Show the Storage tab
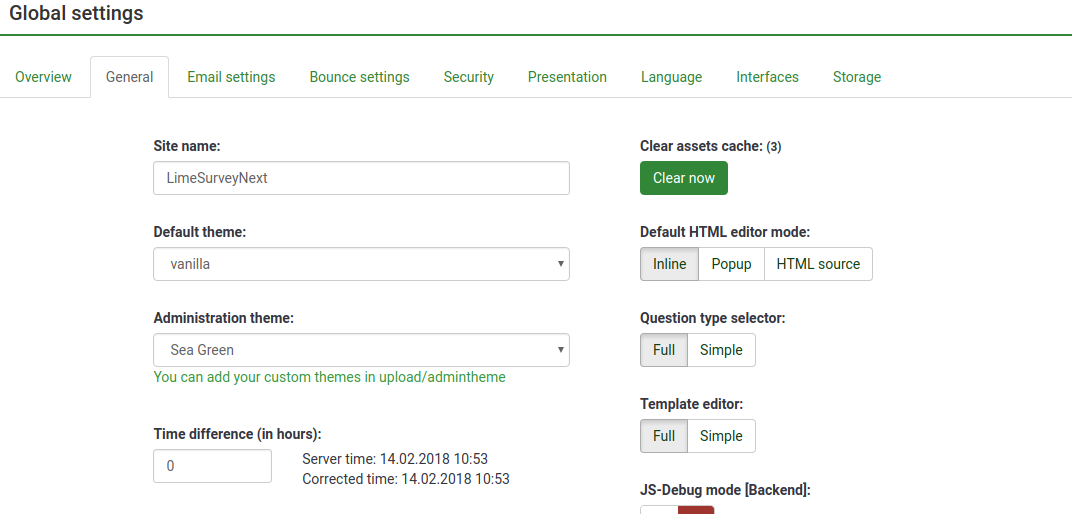This screenshot has width=1072, height=514. (x=856, y=77)
